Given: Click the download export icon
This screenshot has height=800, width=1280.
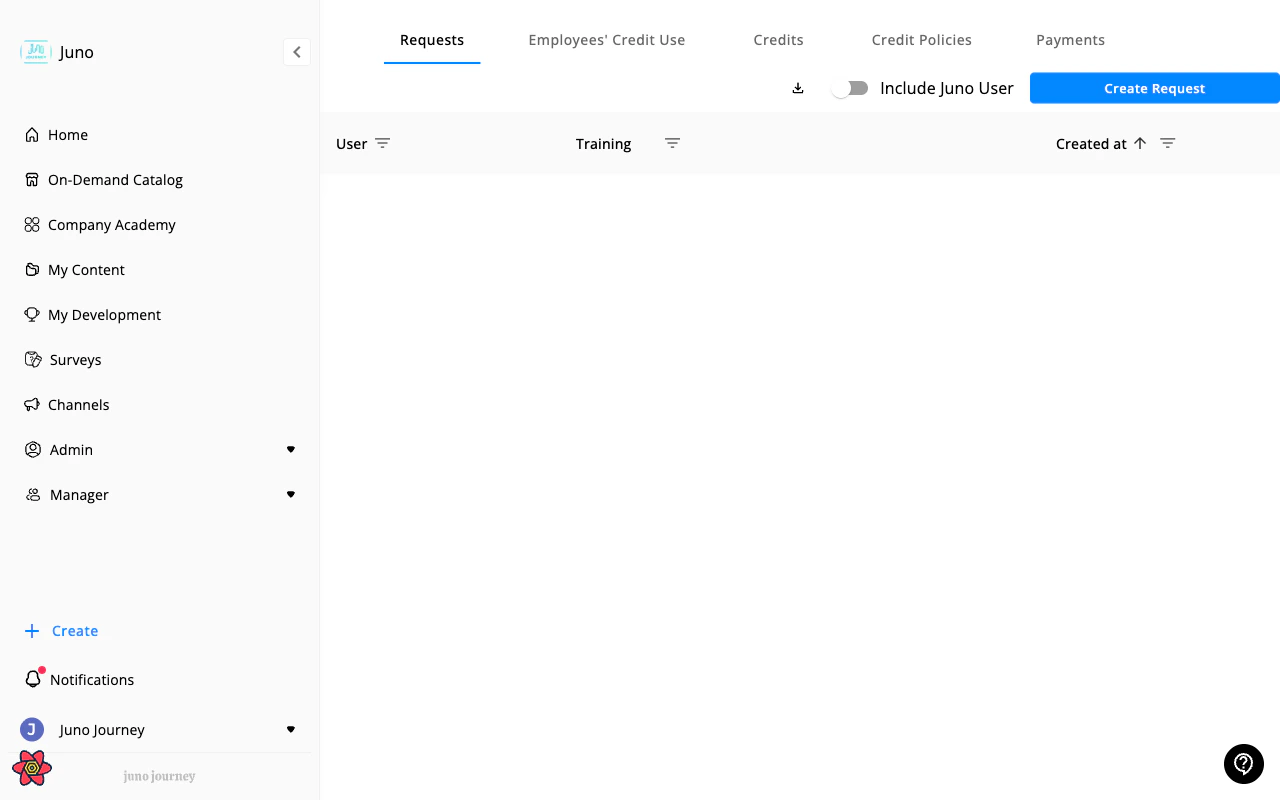Looking at the screenshot, I should (797, 88).
